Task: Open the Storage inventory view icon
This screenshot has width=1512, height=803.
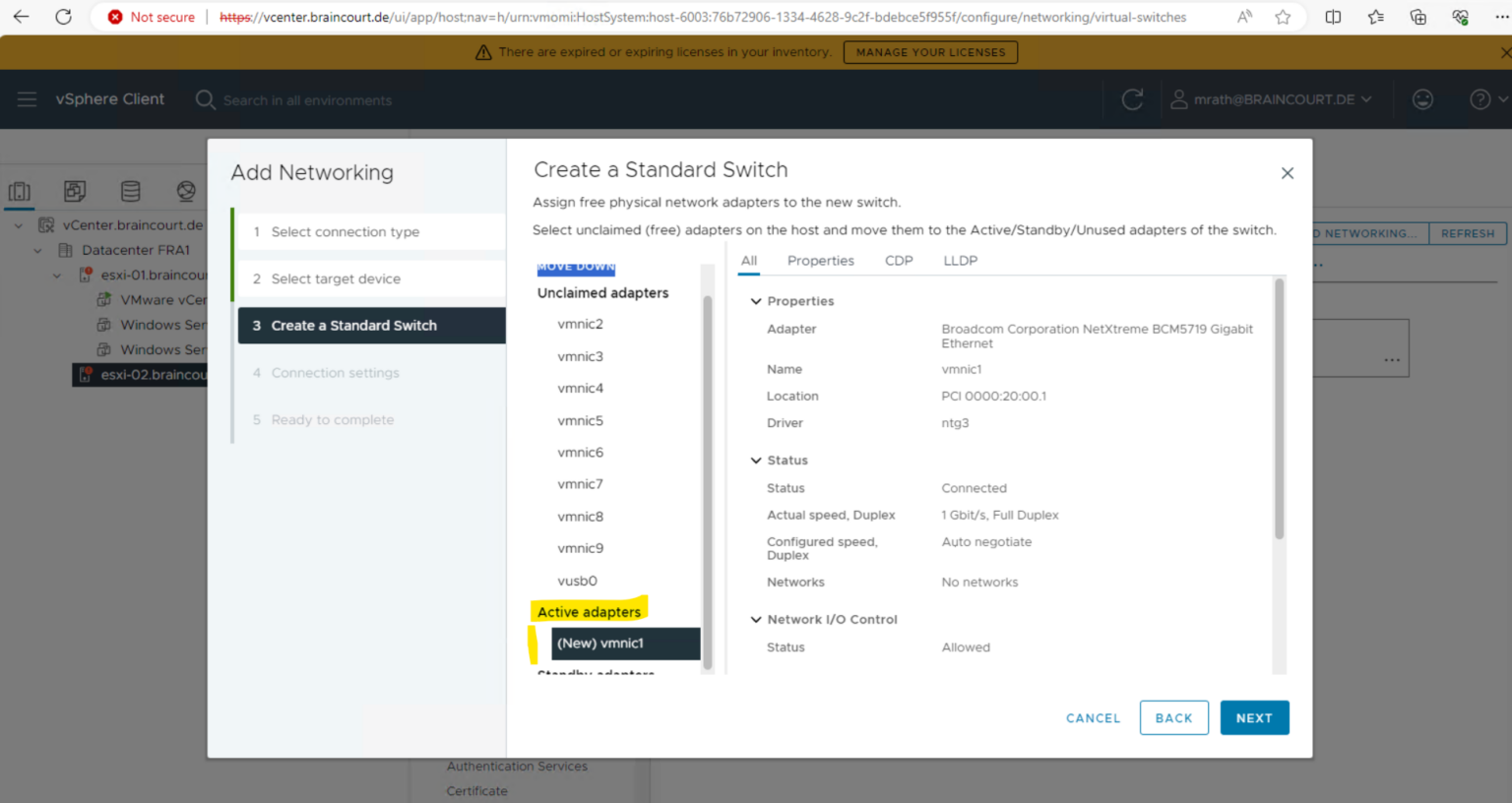Action: (x=130, y=191)
